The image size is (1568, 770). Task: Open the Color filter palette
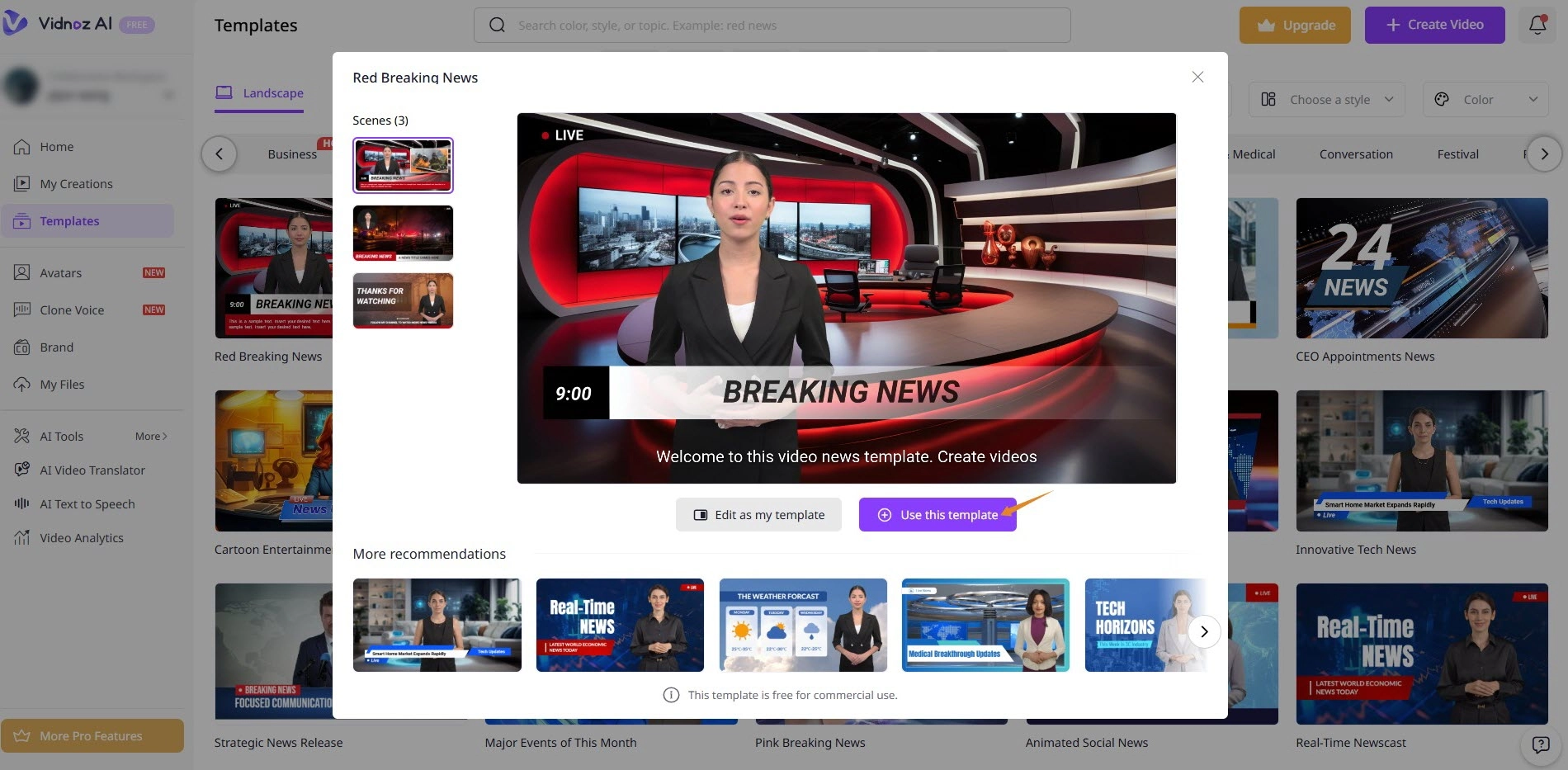pyautogui.click(x=1485, y=99)
